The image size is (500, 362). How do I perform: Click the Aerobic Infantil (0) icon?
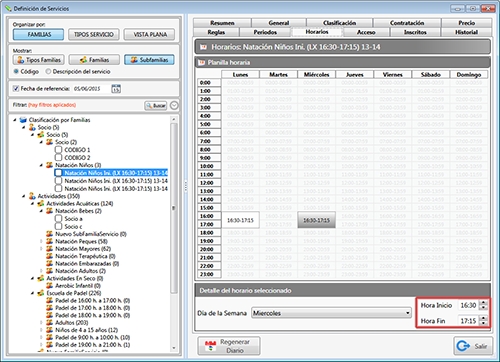pyautogui.click(x=49, y=285)
